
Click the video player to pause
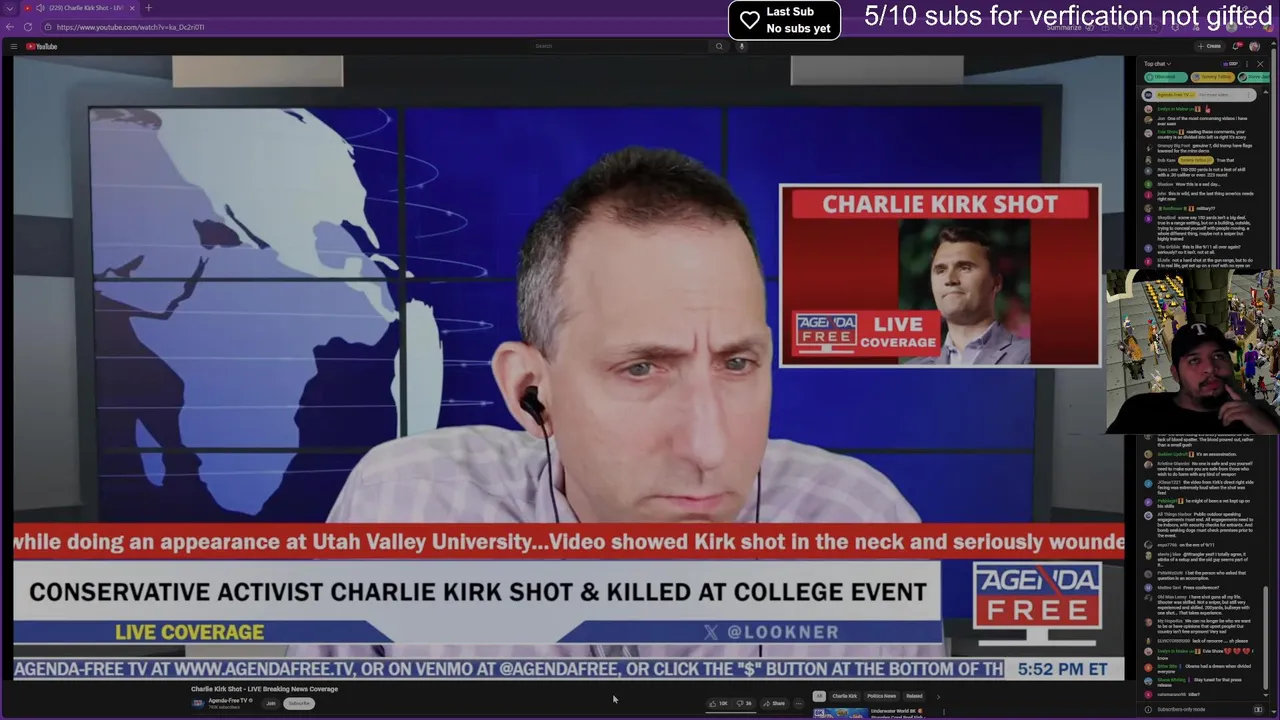(x=568, y=368)
